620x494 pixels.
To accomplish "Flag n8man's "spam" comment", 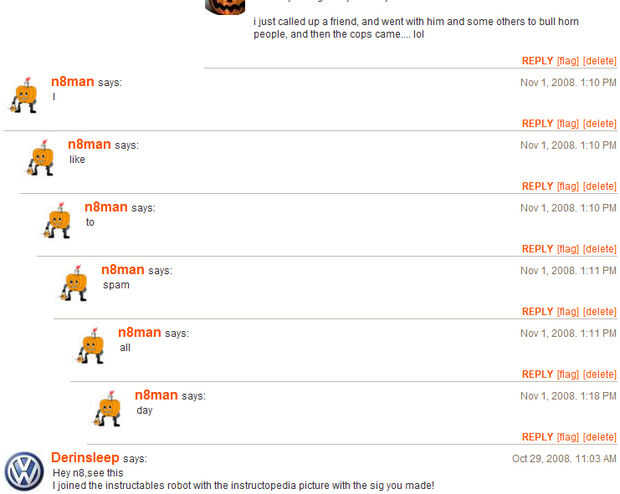I will coord(567,312).
